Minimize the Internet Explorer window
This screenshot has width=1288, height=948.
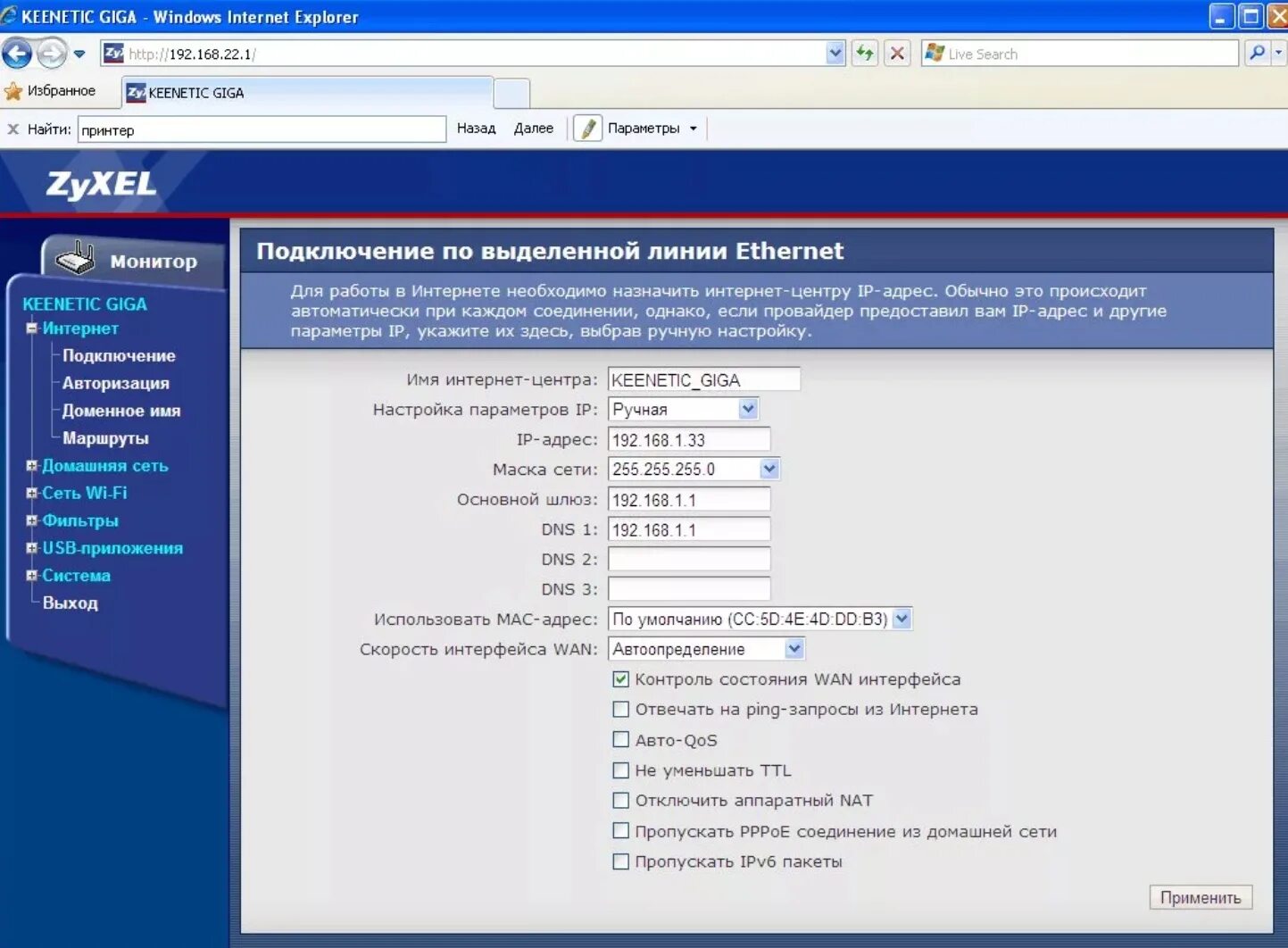[1222, 16]
